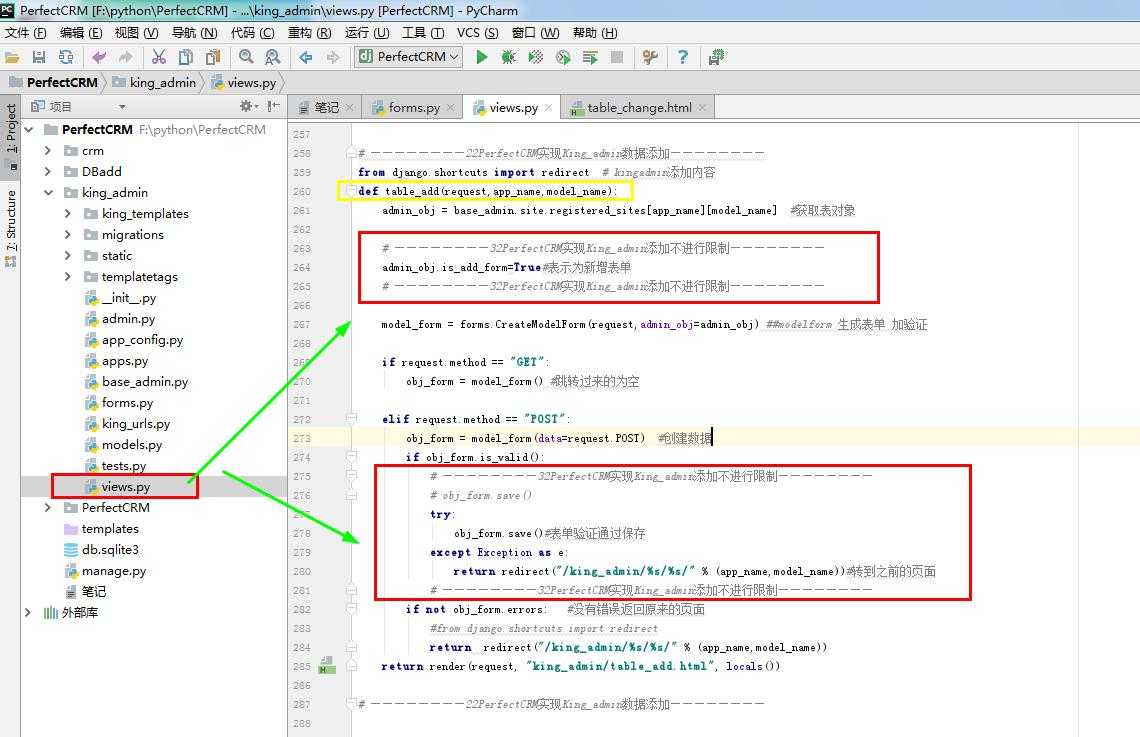1140x737 pixels.
Task: Click Run with Coverage icon
Action: click(536, 57)
